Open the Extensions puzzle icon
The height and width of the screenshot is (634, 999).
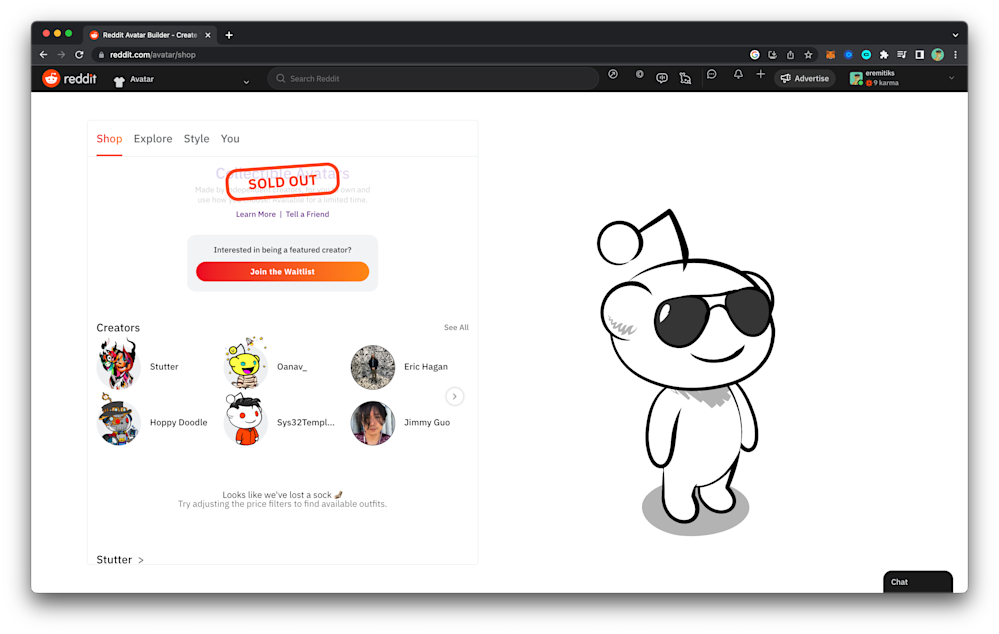884,55
